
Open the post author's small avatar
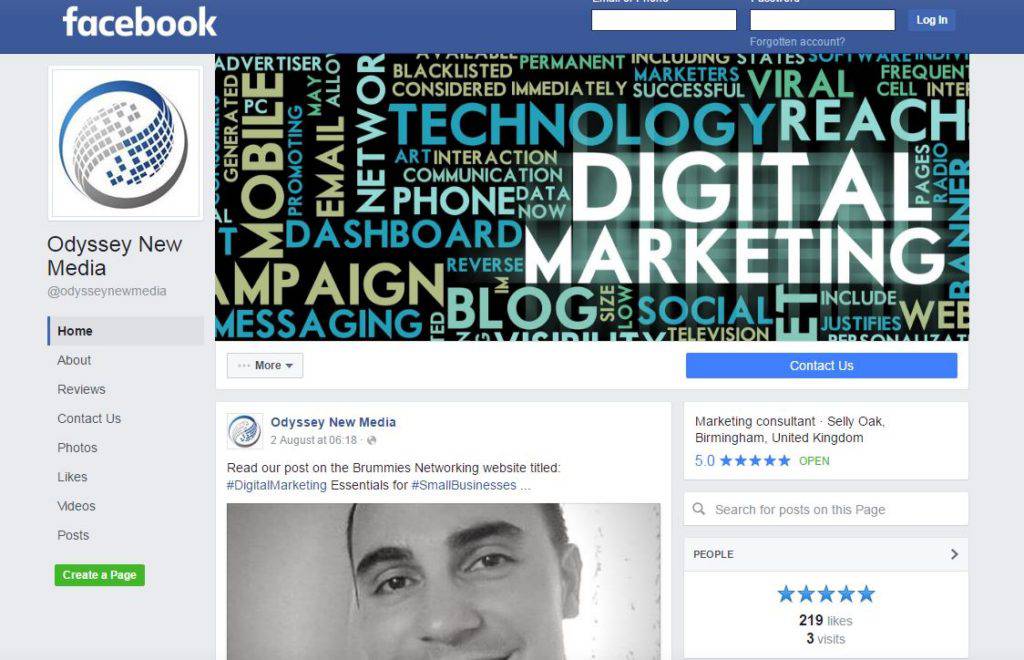pos(244,431)
